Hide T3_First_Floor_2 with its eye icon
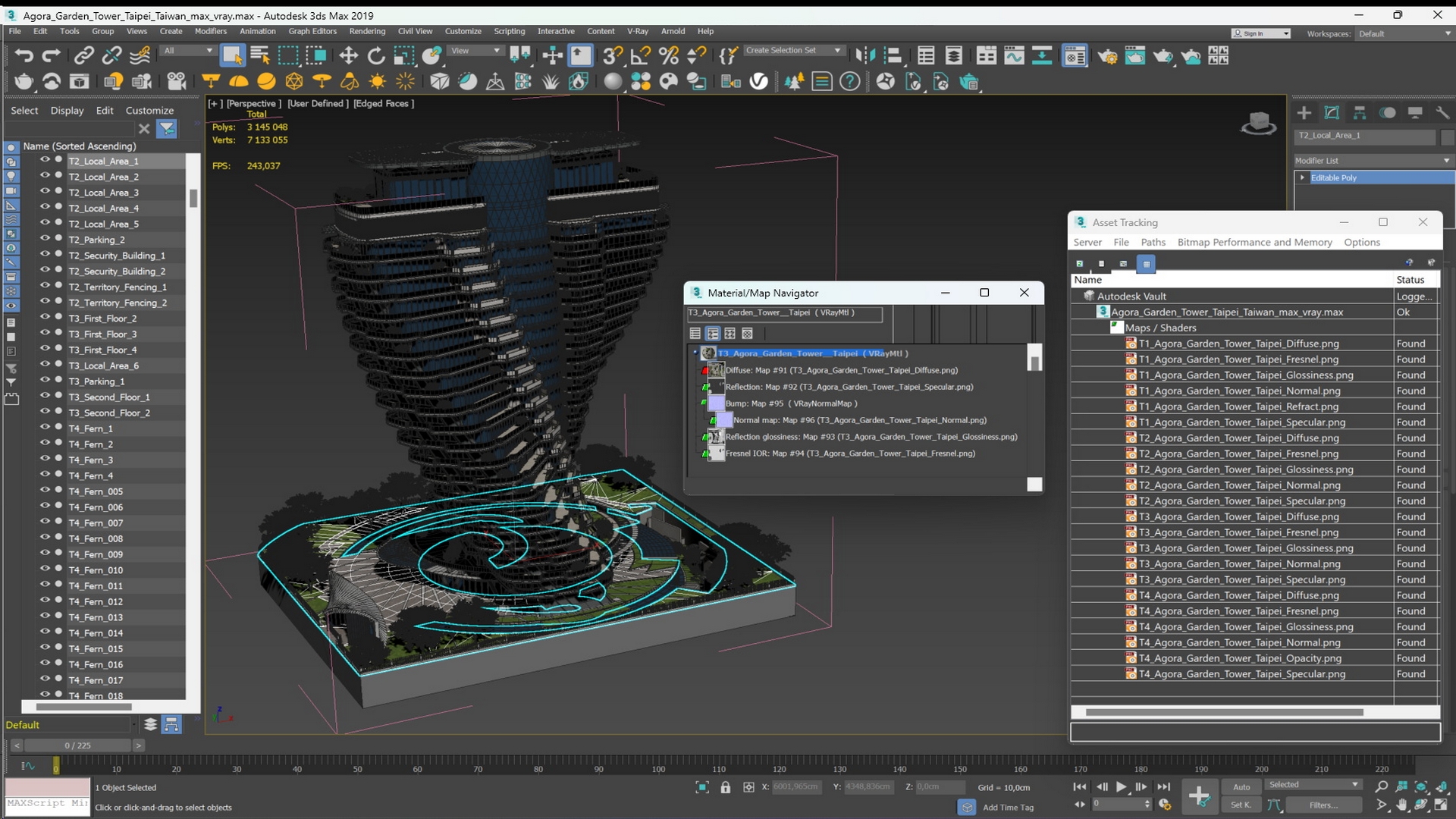Screen dimensions: 1456x819 tap(45, 318)
